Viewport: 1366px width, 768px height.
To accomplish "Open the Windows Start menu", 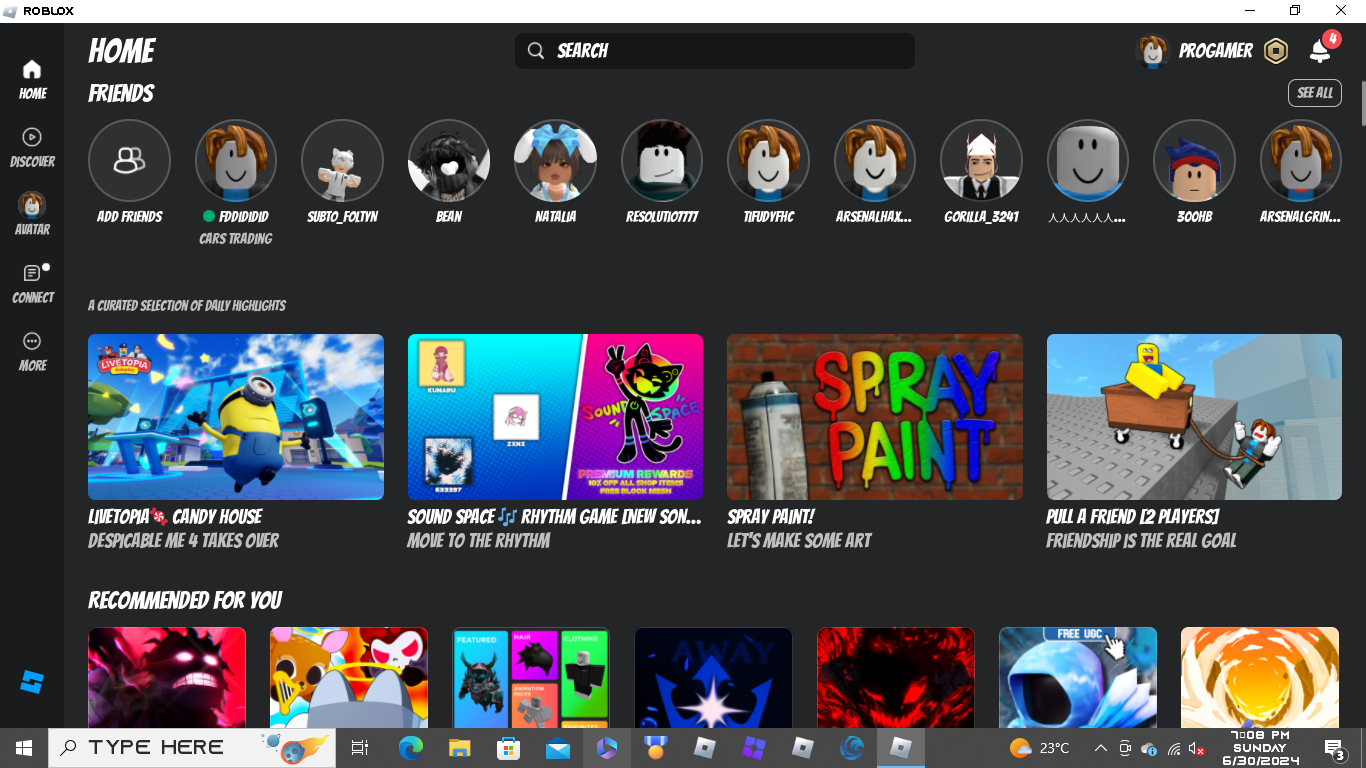I will click(x=24, y=747).
